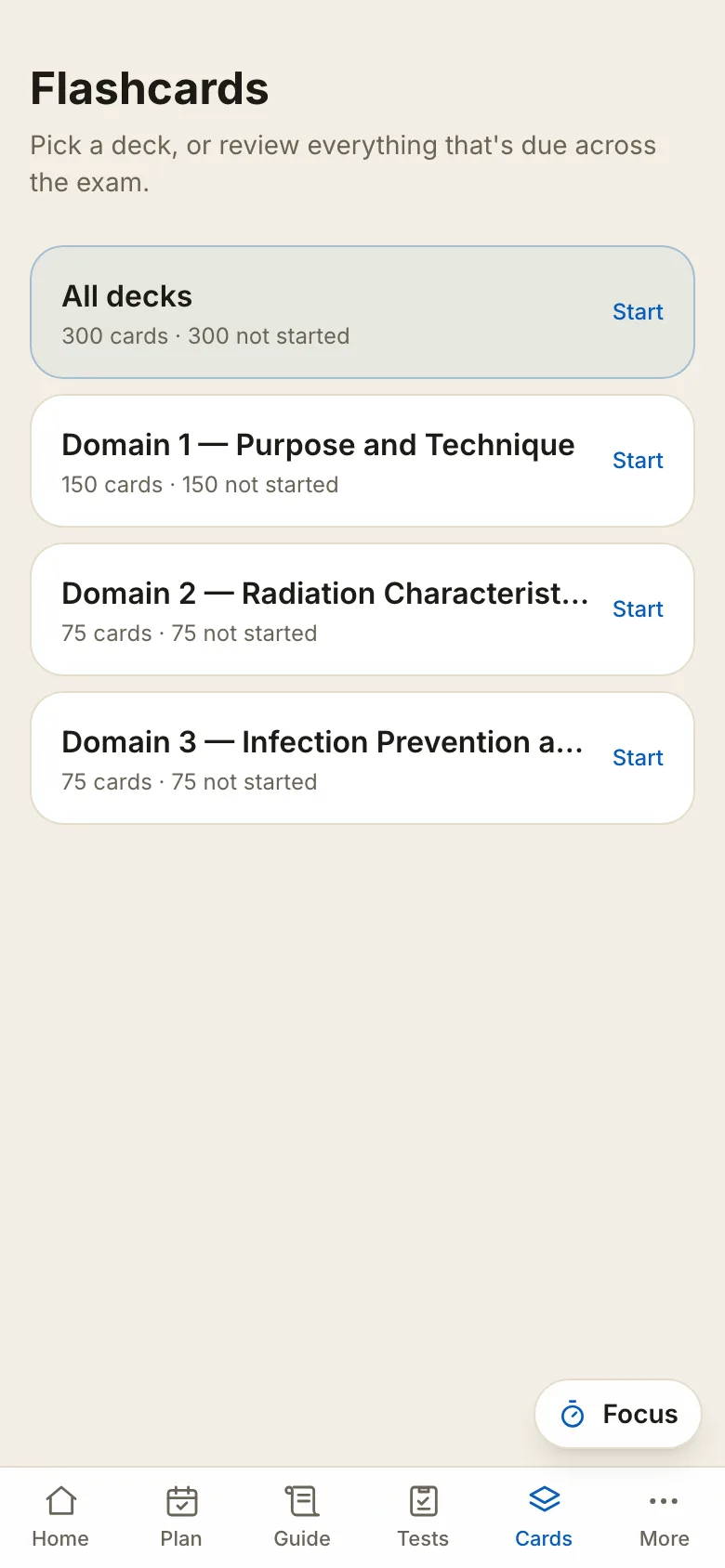The image size is (725, 1568).
Task: Switch to the Plan tab label
Action: pos(181,1538)
